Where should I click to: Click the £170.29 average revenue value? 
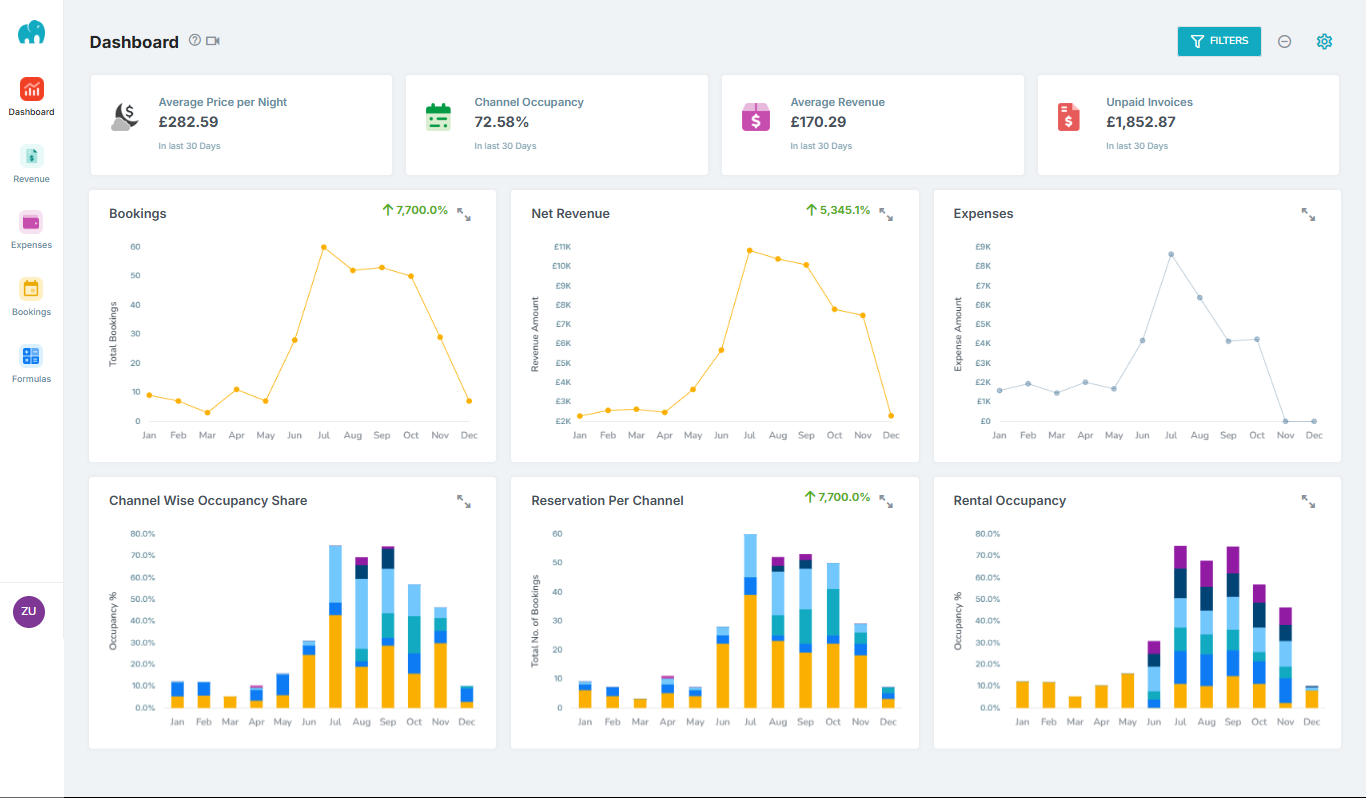point(818,122)
